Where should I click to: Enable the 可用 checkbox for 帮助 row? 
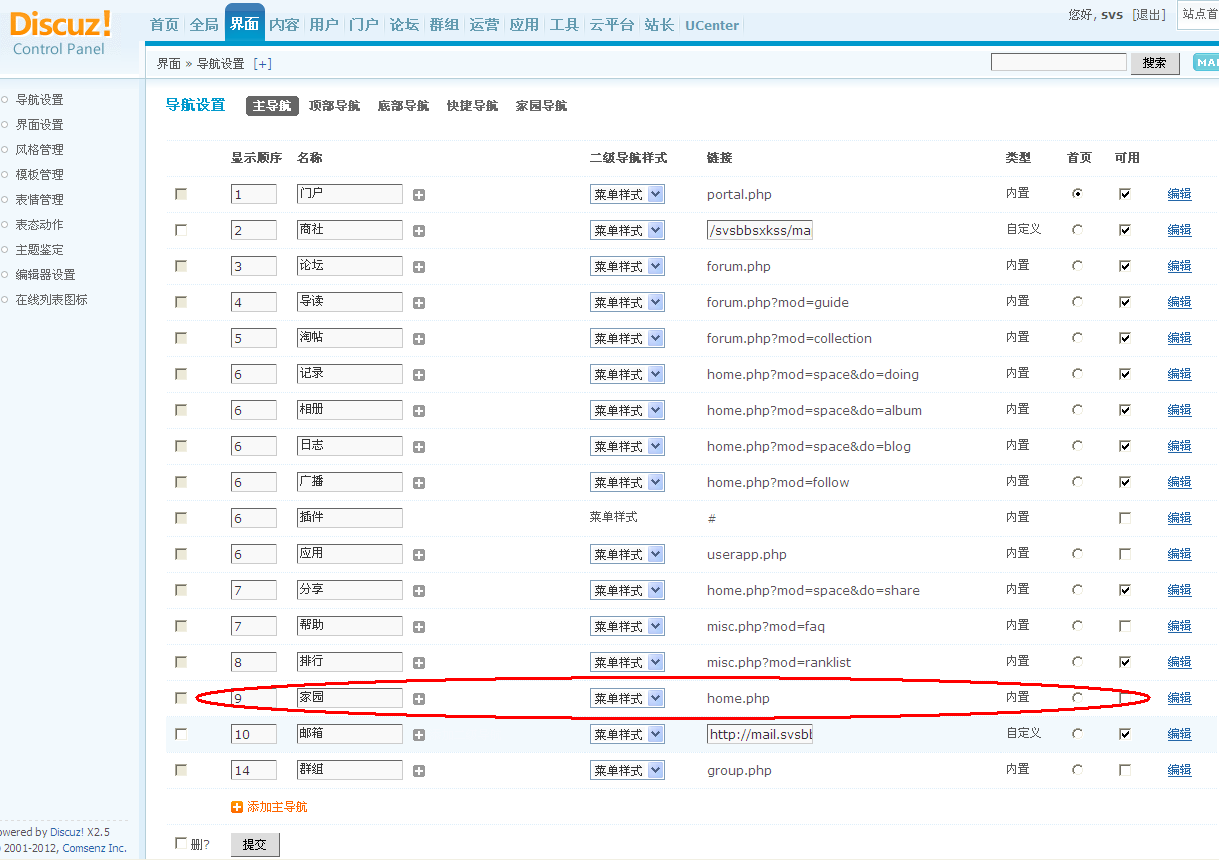1125,626
